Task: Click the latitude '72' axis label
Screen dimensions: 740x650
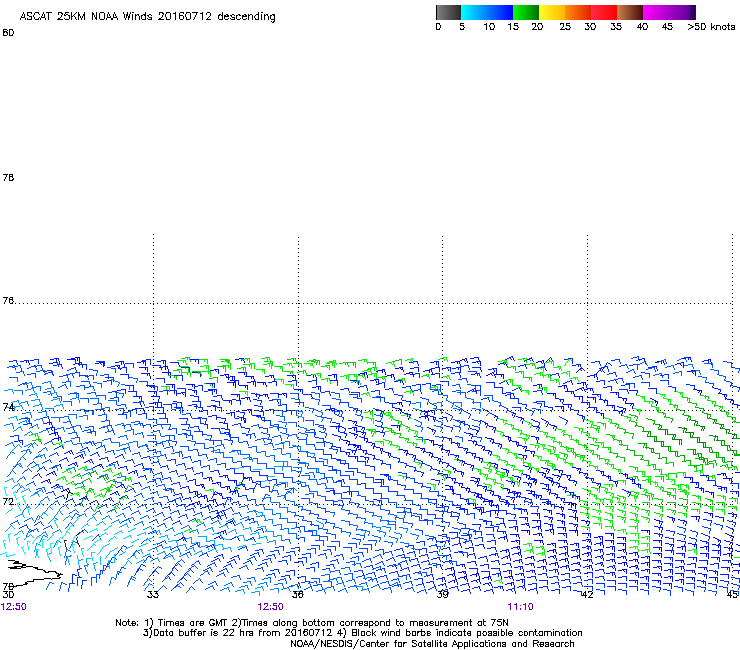Action: [8, 501]
